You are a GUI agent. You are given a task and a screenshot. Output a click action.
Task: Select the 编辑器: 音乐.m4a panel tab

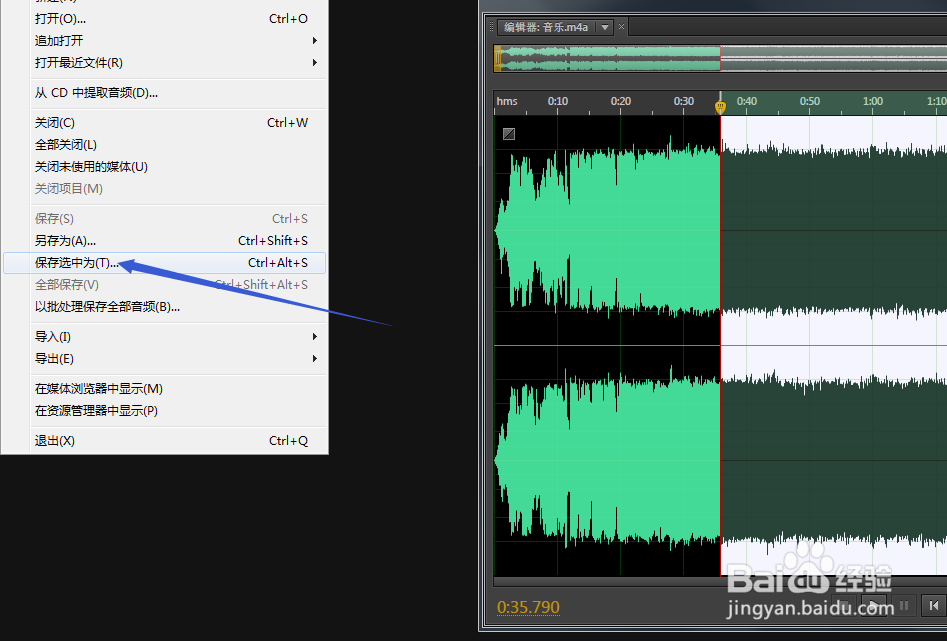point(546,27)
